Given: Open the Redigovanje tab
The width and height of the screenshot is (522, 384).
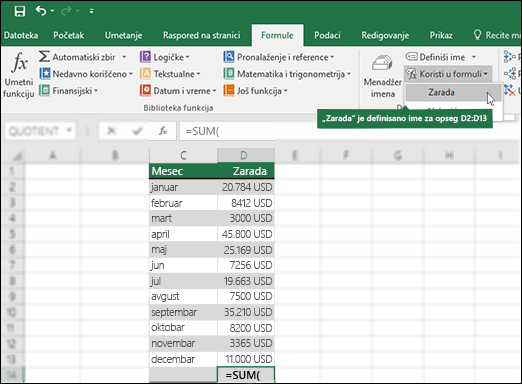Looking at the screenshot, I should (385, 35).
